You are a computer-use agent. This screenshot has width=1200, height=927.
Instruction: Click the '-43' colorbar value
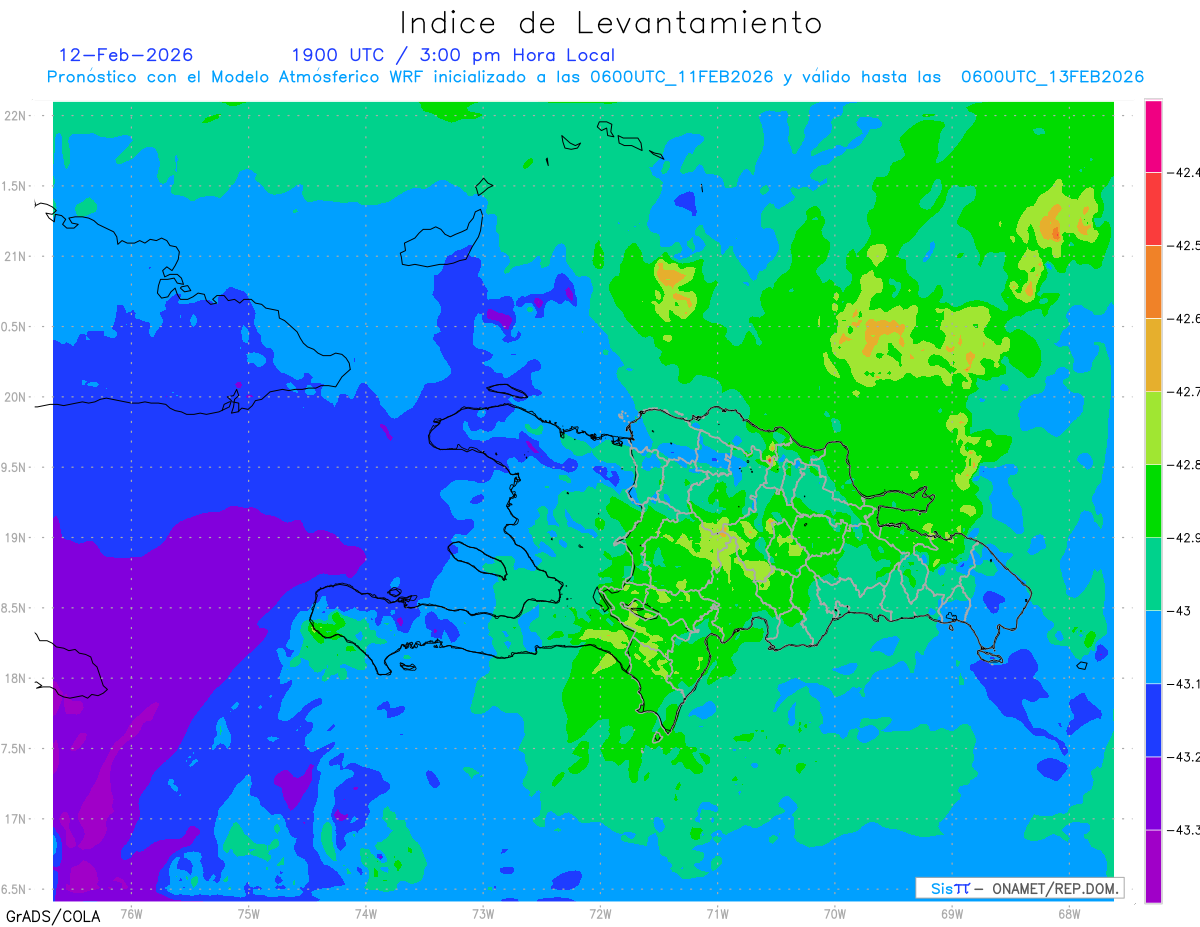(1180, 611)
